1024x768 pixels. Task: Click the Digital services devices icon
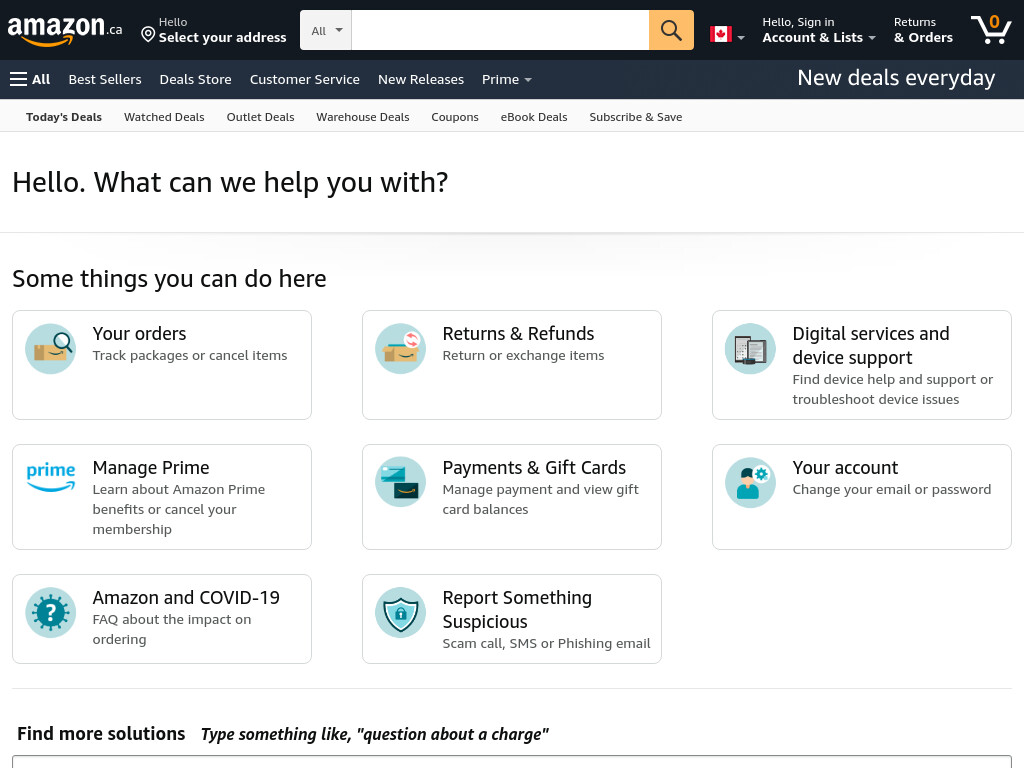(750, 349)
